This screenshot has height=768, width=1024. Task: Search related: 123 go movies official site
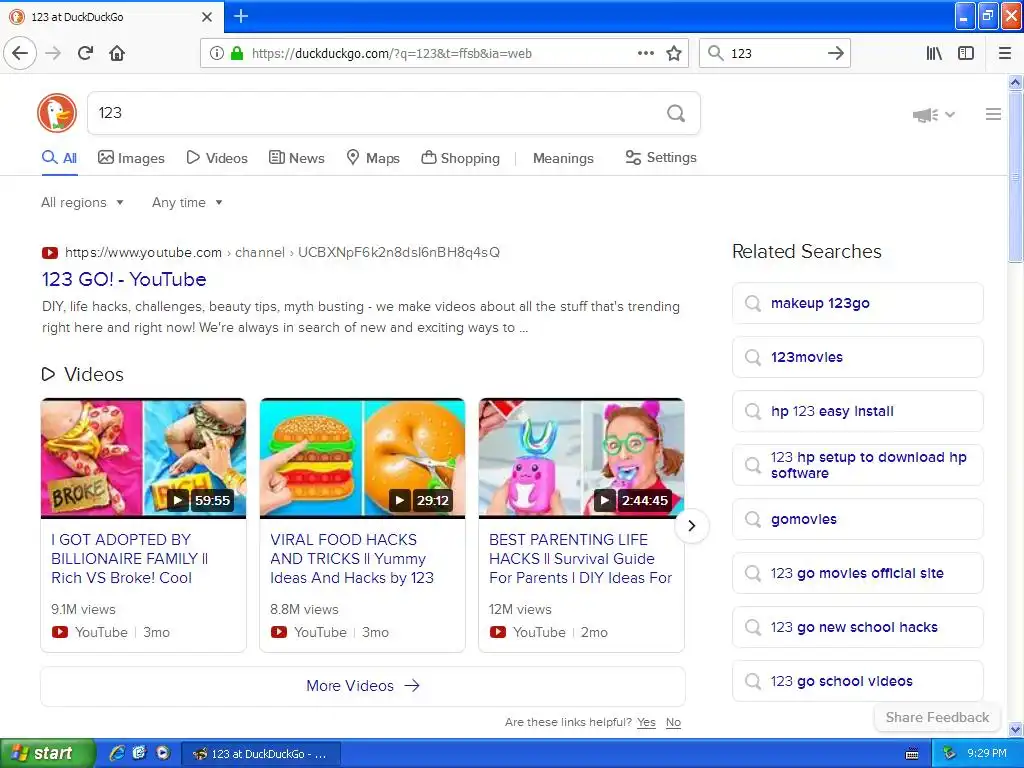coord(857,573)
